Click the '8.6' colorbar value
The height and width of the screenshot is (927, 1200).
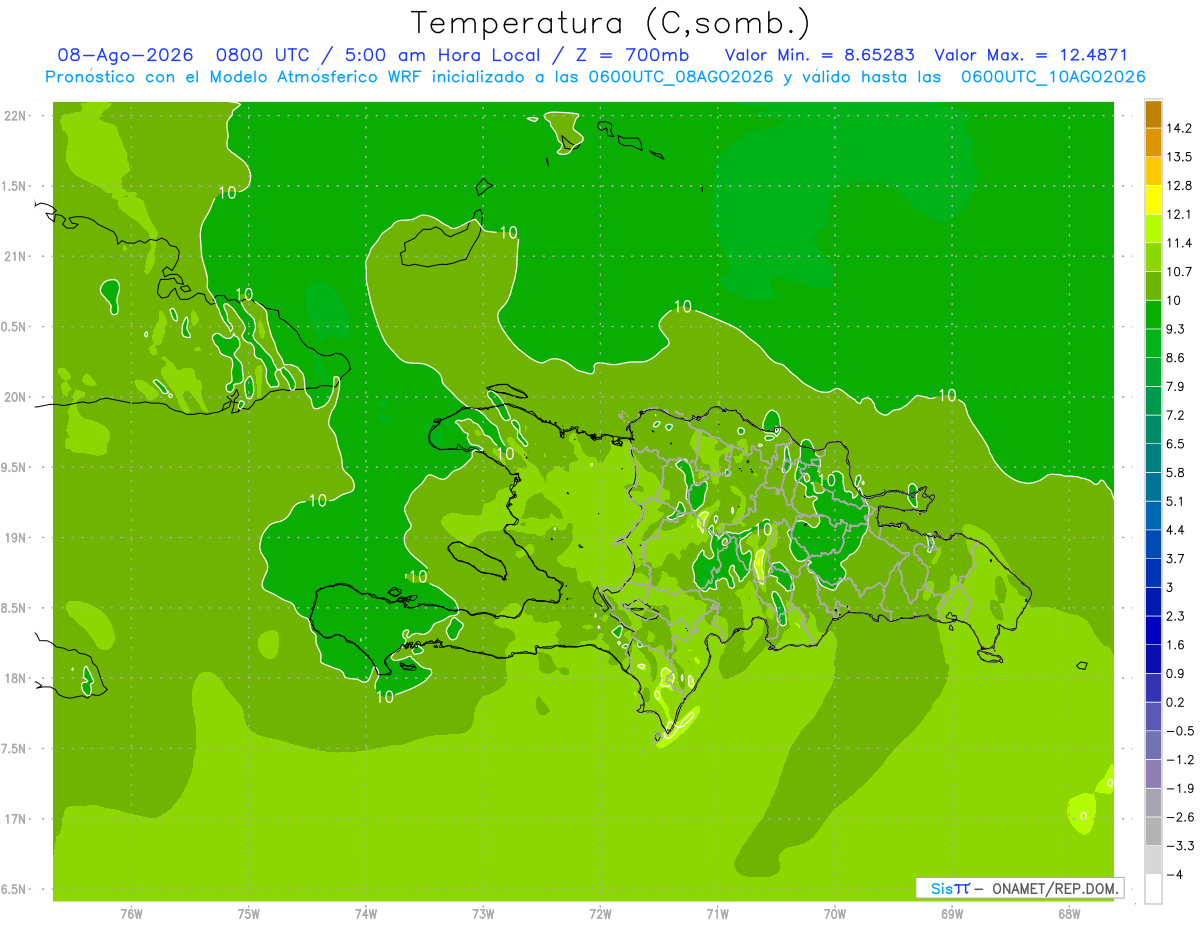pos(1177,357)
